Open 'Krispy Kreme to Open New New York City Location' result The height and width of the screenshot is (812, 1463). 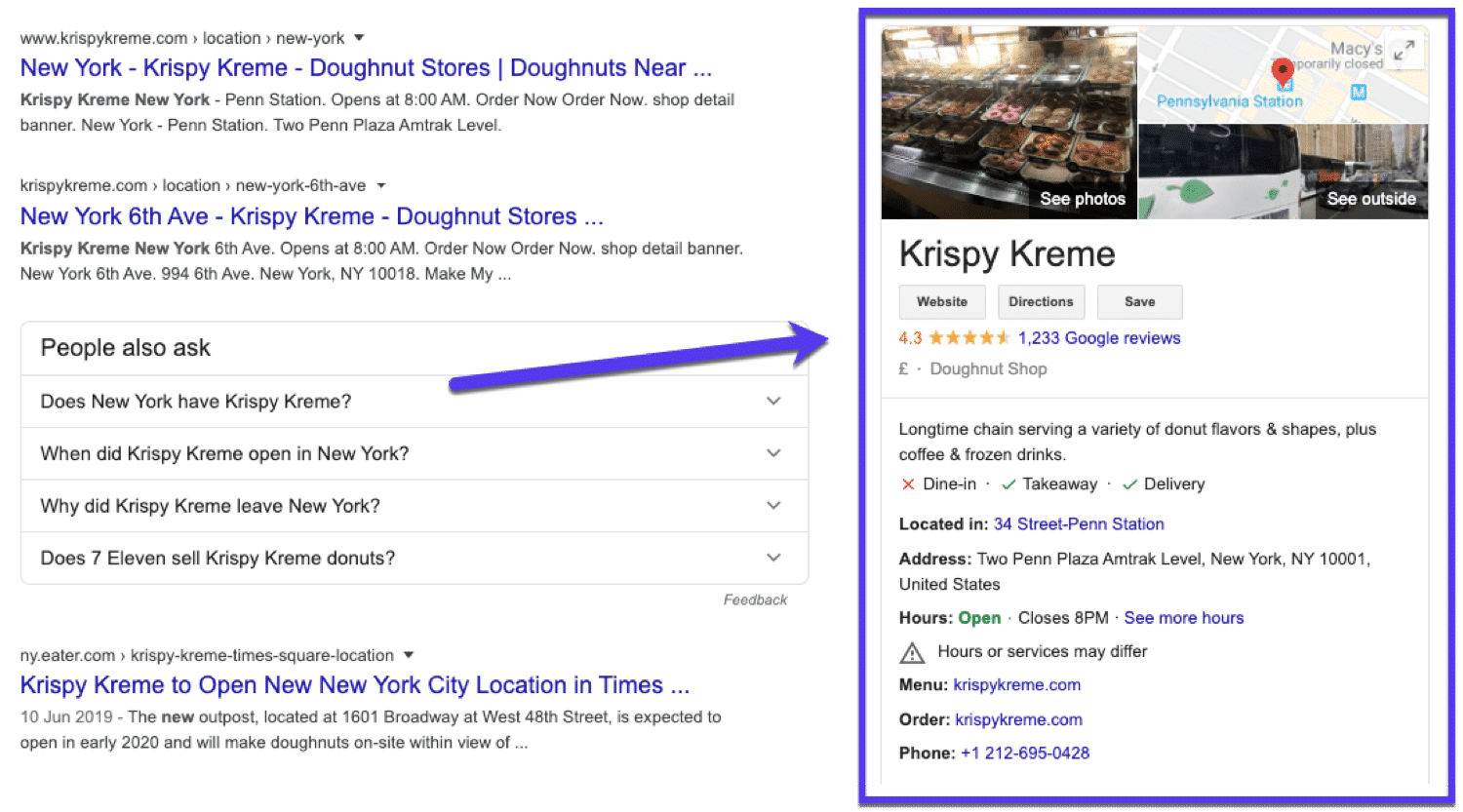pyautogui.click(x=355, y=685)
